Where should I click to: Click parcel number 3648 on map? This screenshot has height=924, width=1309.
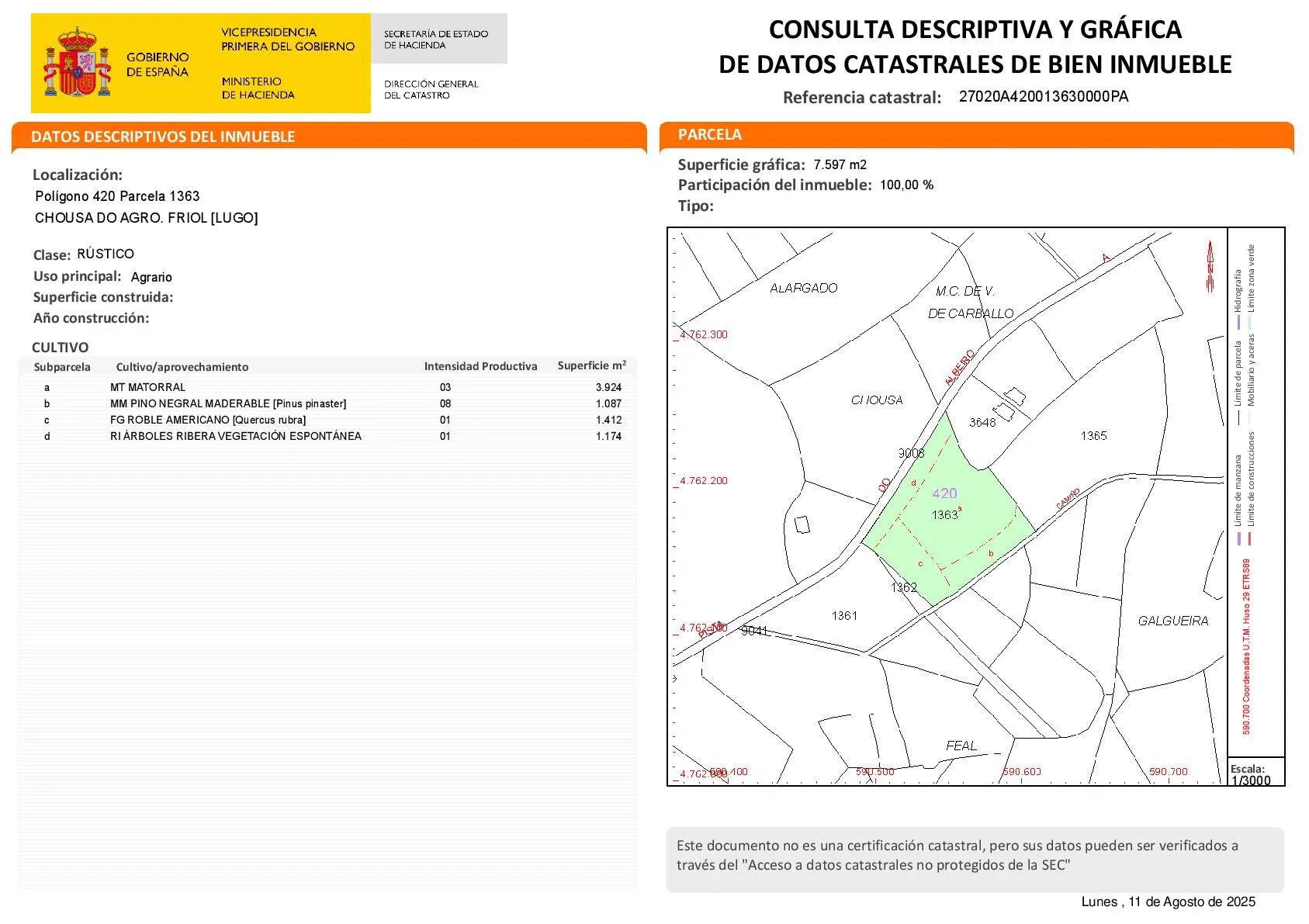(982, 423)
